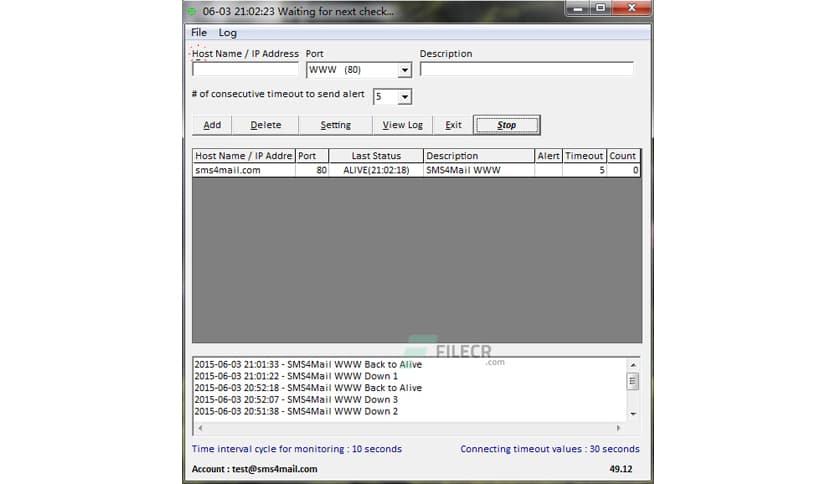Viewport: 836px width, 484px height.
Task: Close the window with the X button
Action: tap(632, 8)
